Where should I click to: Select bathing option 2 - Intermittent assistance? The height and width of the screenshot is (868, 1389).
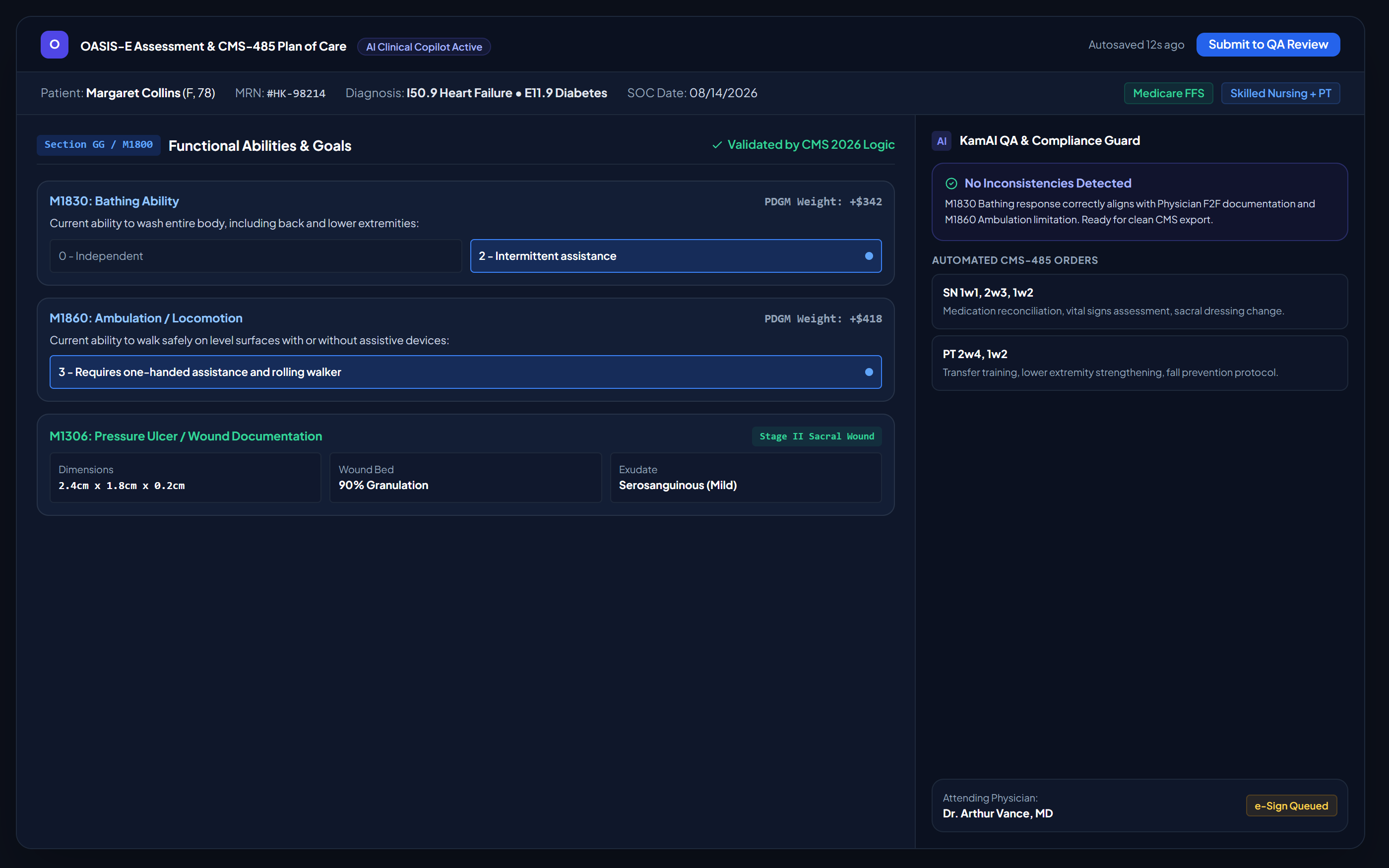[676, 256]
